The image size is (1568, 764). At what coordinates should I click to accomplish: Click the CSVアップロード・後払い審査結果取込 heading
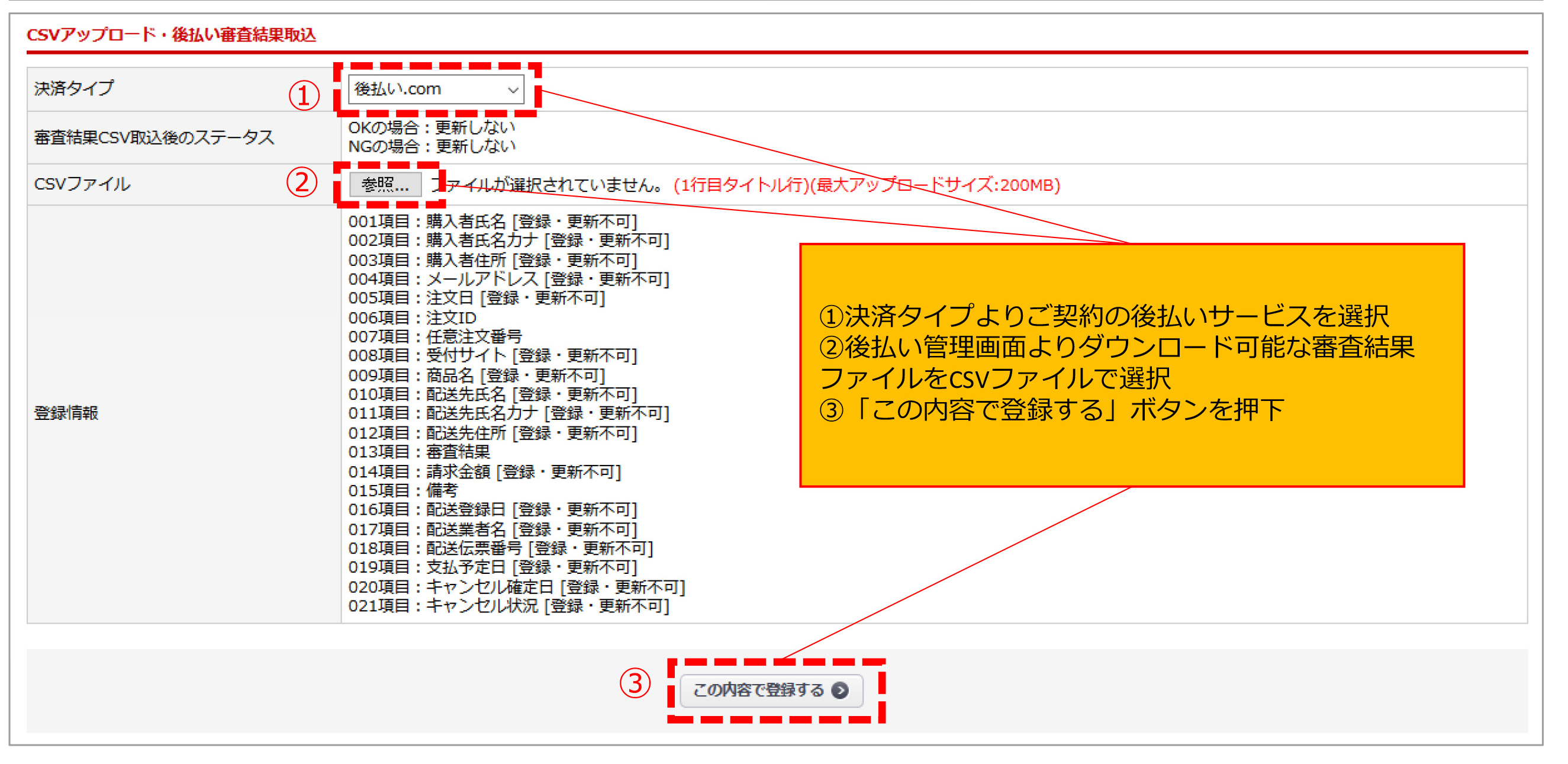click(171, 35)
